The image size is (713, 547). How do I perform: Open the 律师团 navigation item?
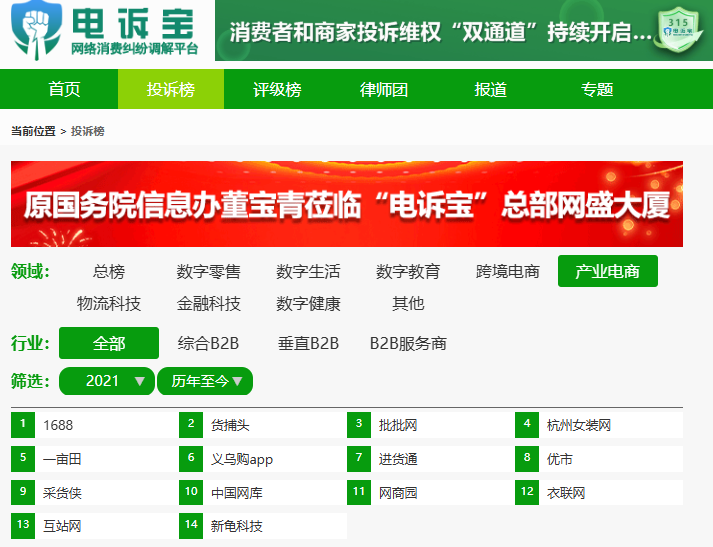click(384, 89)
